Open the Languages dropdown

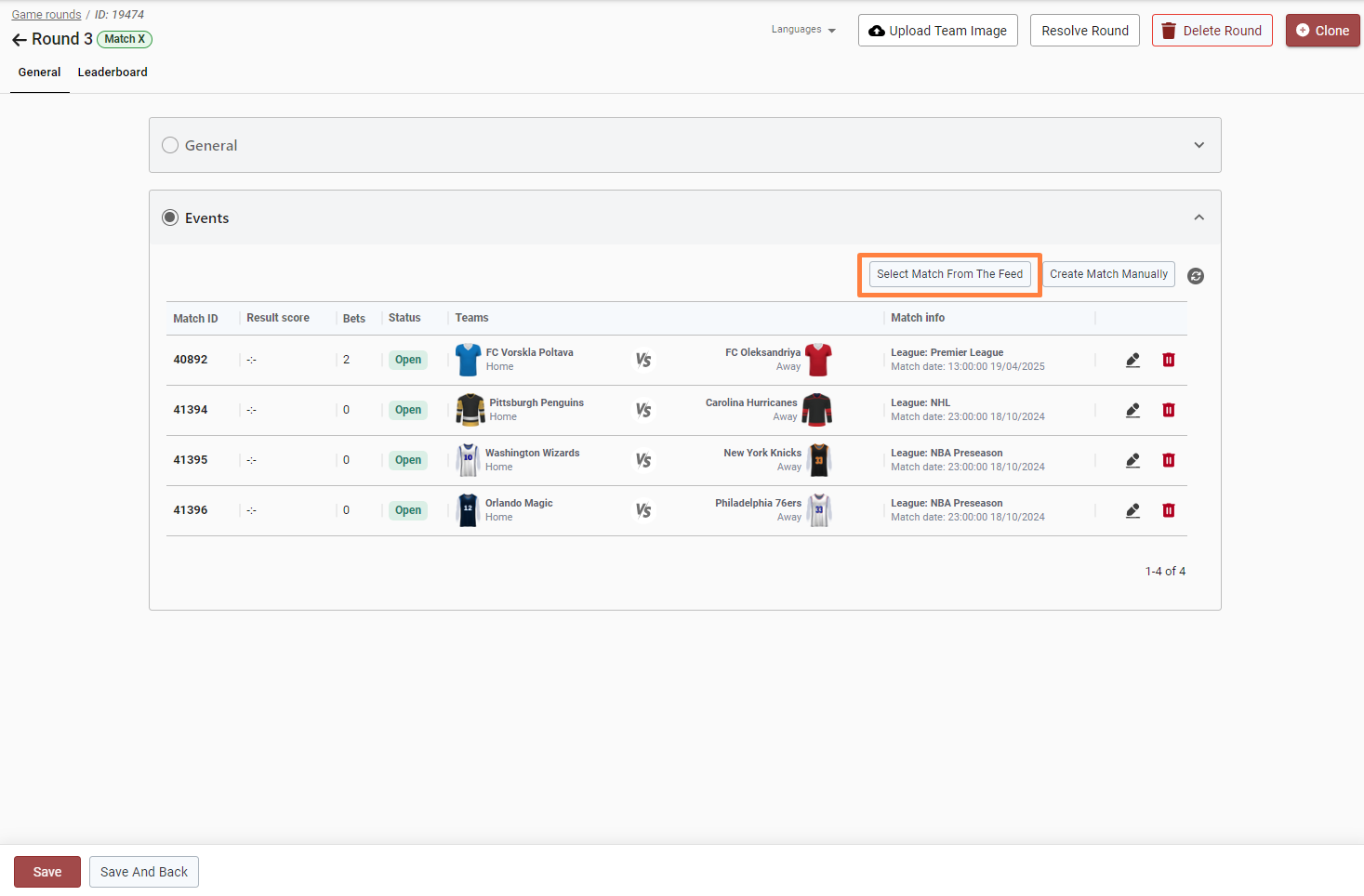click(x=803, y=30)
